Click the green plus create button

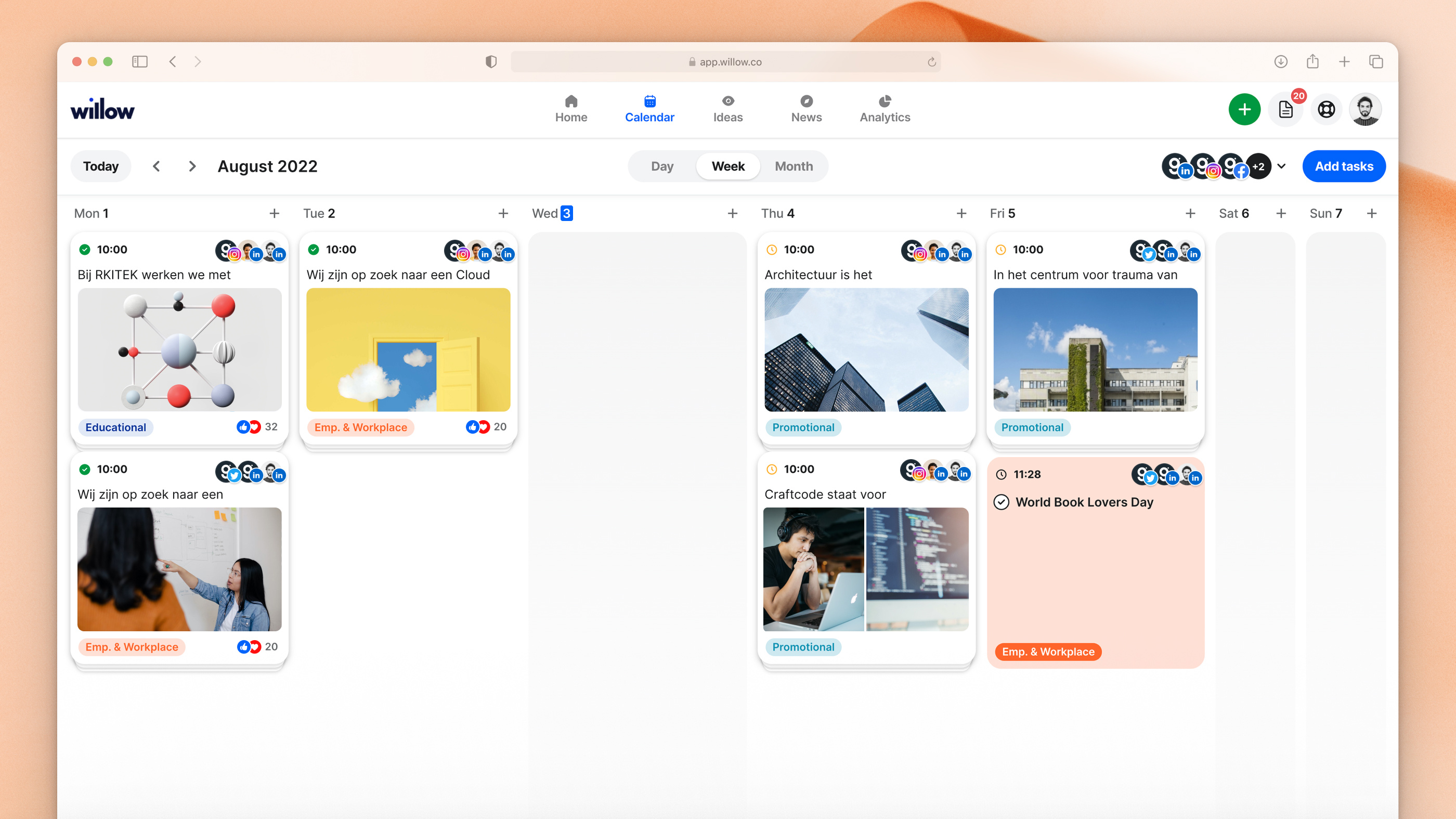pos(1244,110)
